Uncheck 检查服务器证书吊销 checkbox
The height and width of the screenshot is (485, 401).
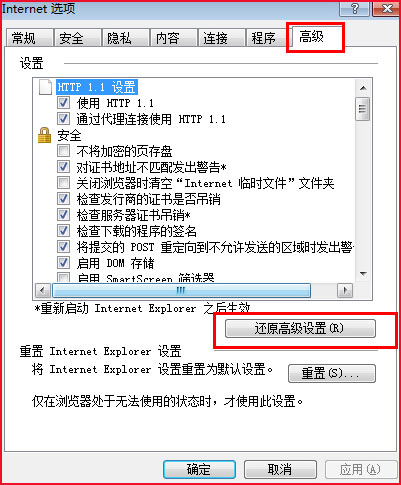pyautogui.click(x=63, y=215)
